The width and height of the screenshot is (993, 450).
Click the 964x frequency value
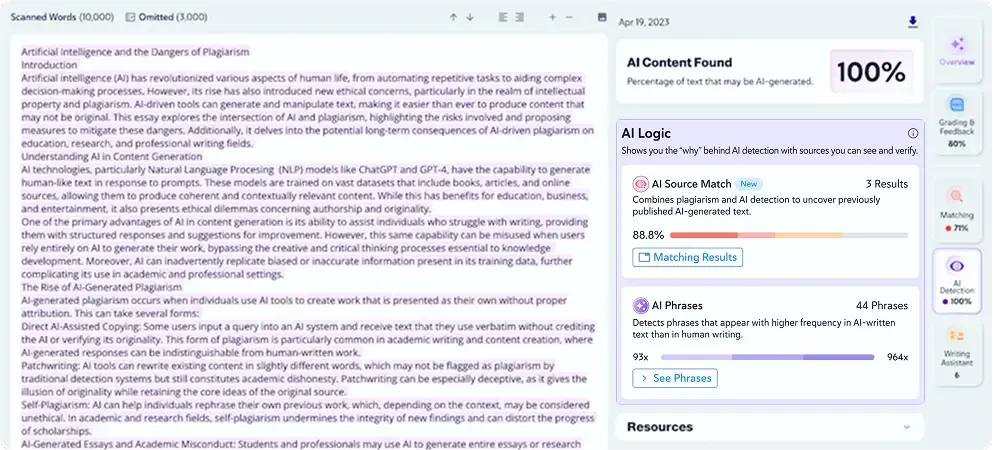point(897,357)
